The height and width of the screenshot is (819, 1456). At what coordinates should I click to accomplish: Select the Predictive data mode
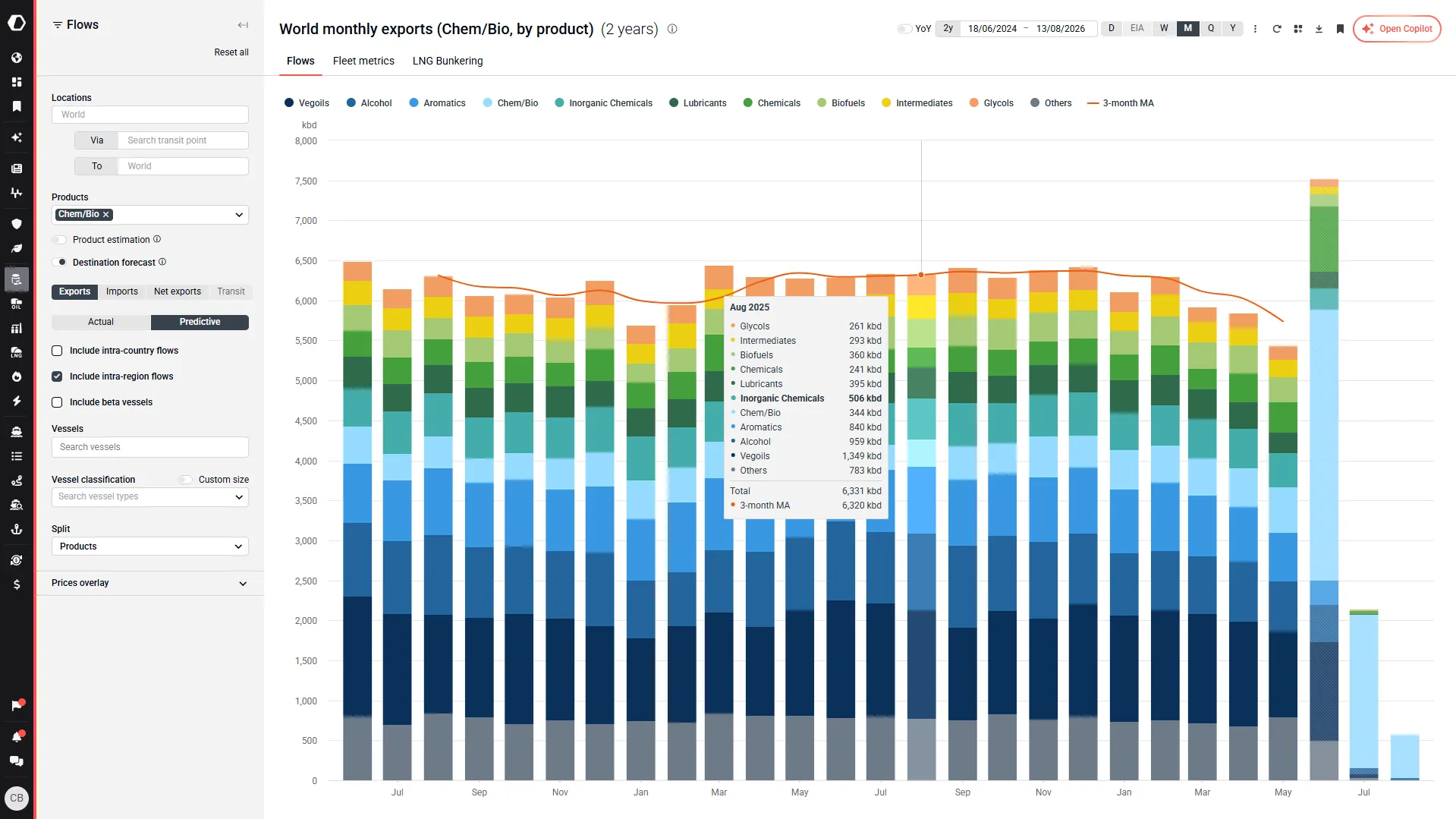200,322
